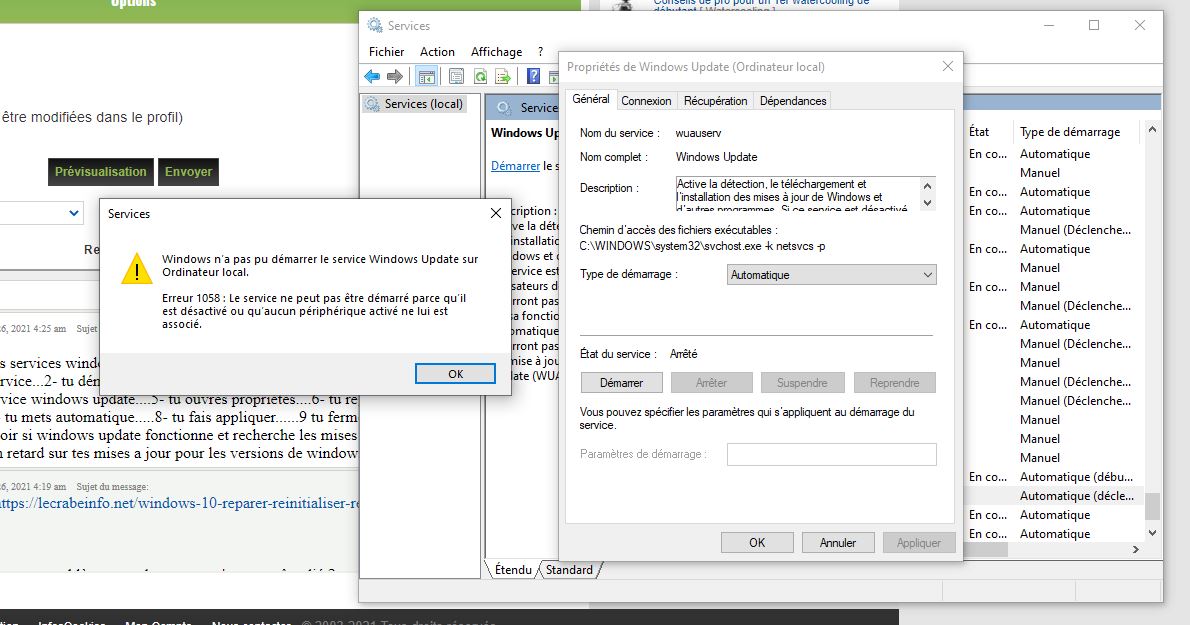Click the Paramètres de démarrage input field
Image resolution: width=1190 pixels, height=625 pixels.
[831, 454]
